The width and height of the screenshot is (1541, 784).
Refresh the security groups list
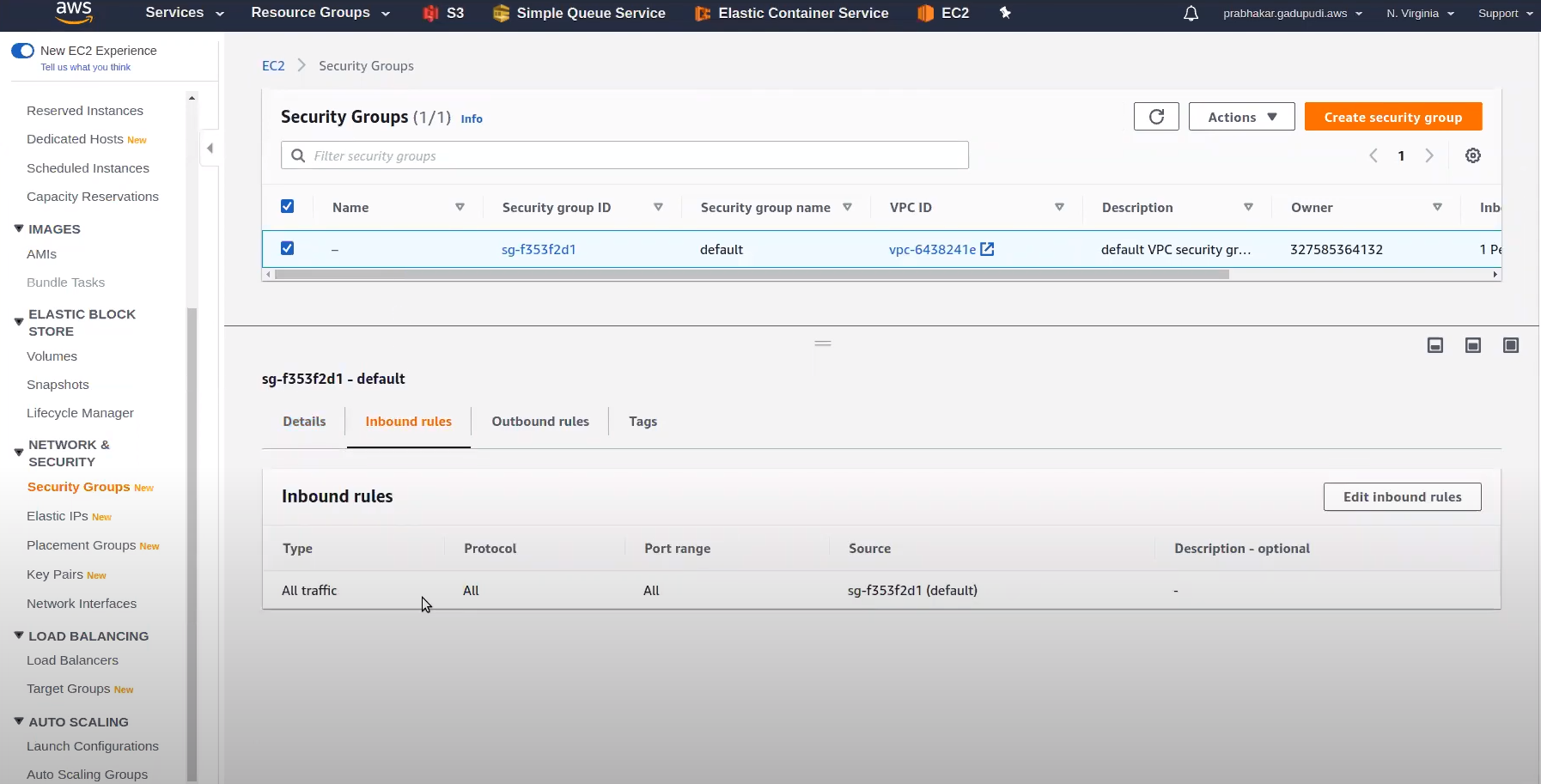coord(1156,117)
